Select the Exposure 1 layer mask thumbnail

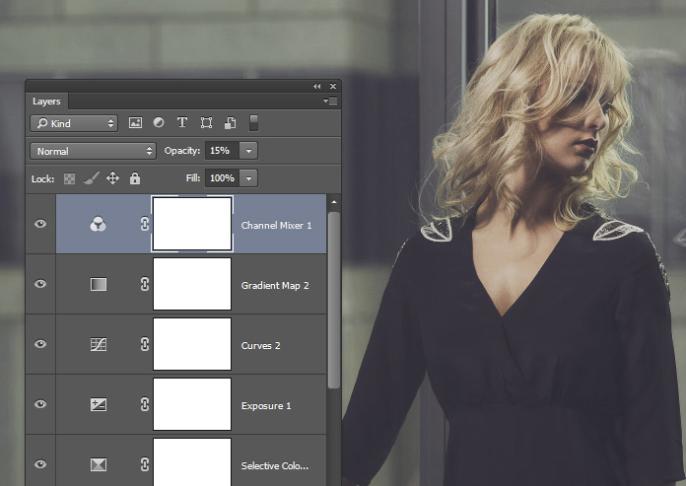192,404
